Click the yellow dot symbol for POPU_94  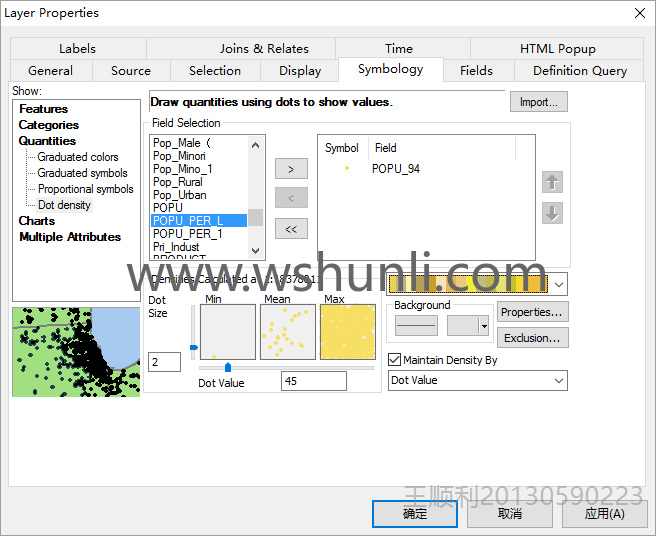(347, 168)
